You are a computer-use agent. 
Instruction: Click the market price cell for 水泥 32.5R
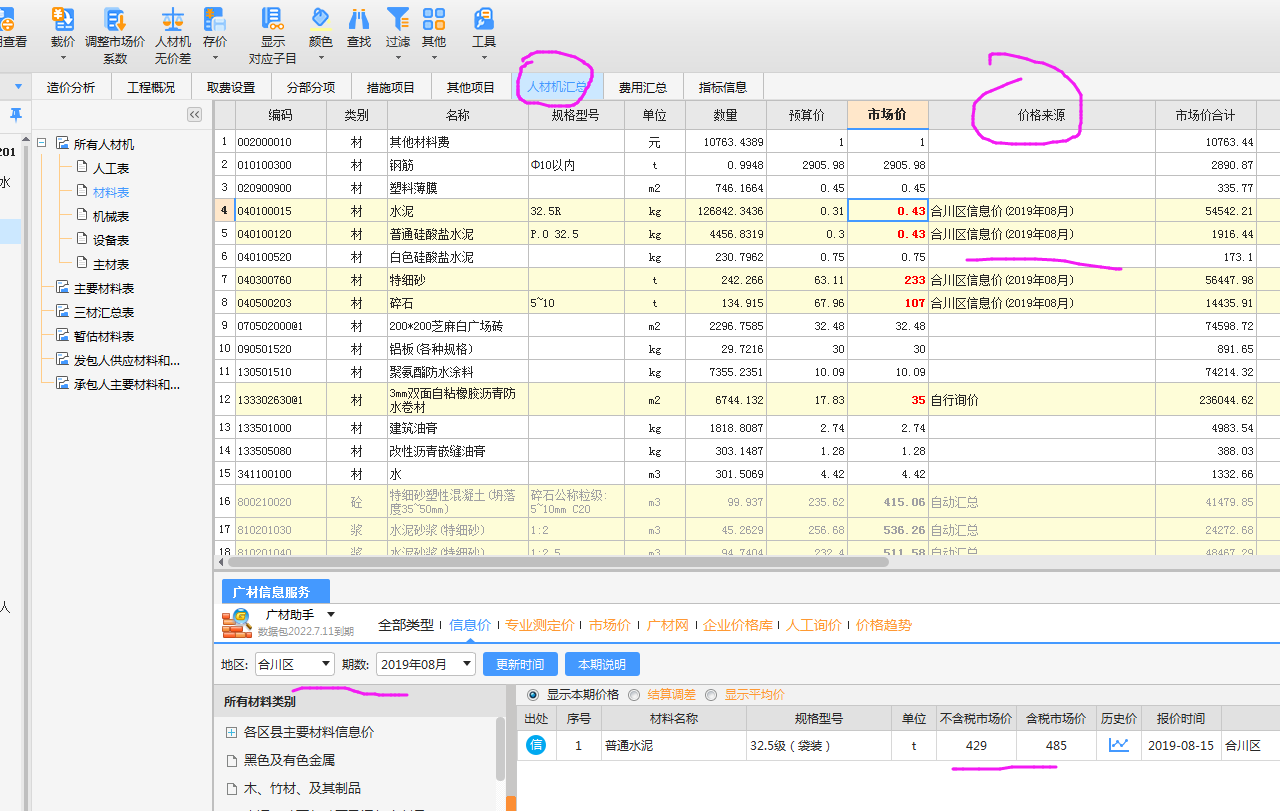click(x=888, y=210)
